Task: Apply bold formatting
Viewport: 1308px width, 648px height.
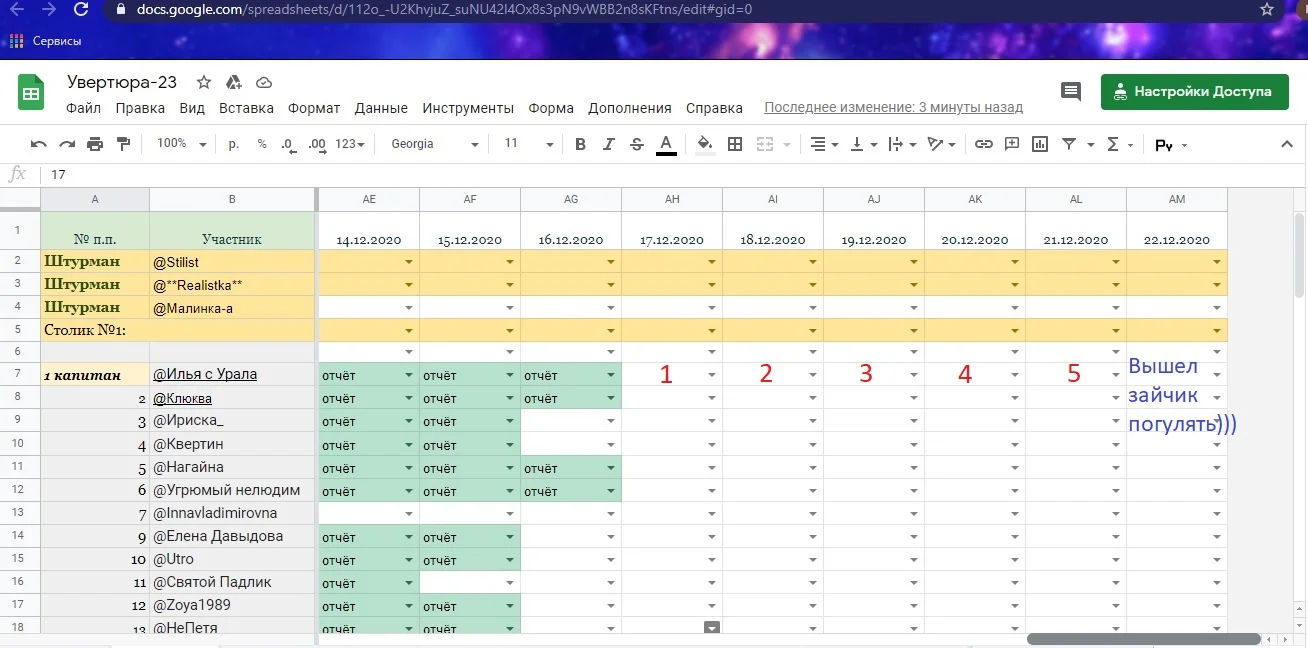Action: click(x=580, y=143)
